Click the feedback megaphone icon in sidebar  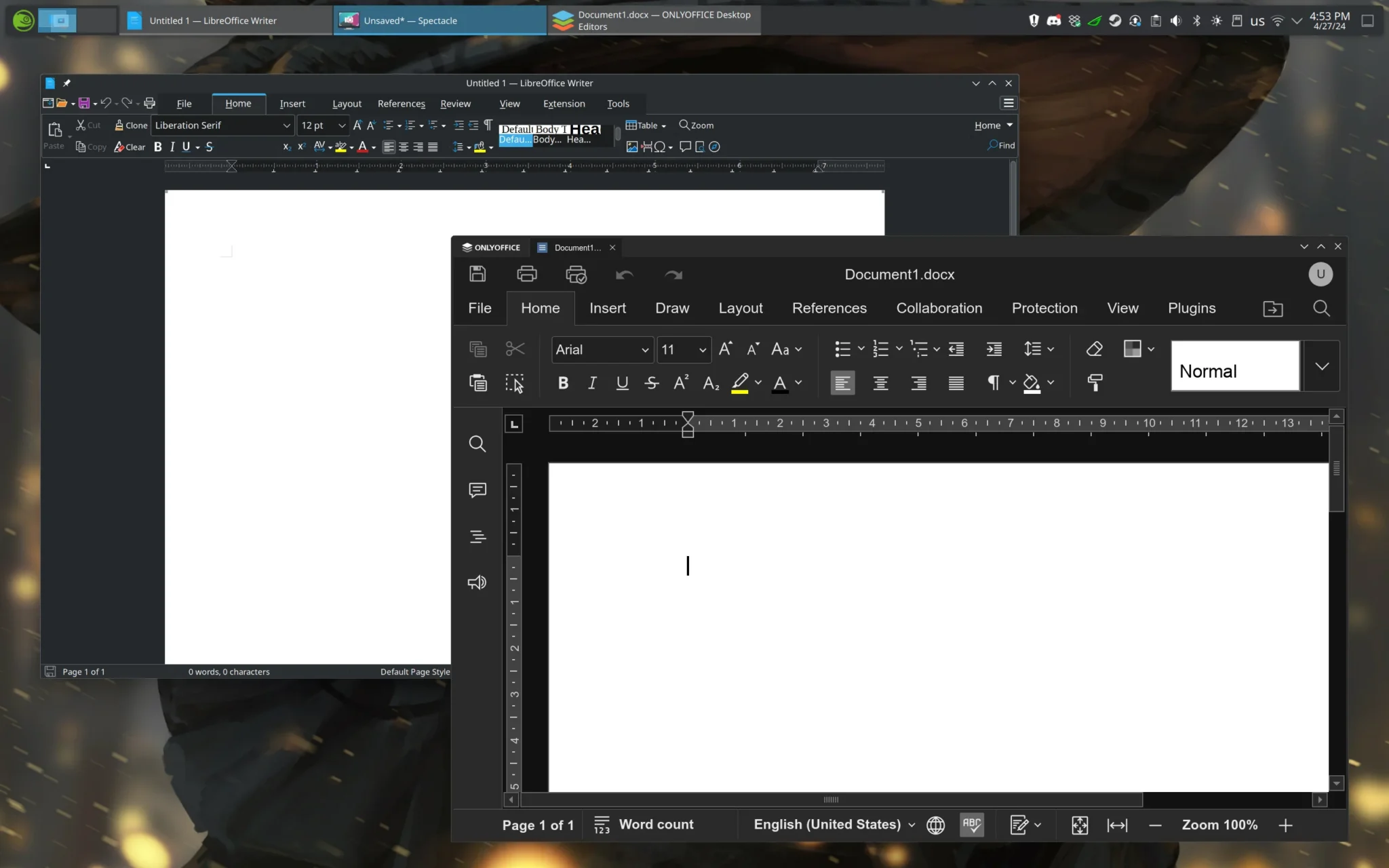477,583
